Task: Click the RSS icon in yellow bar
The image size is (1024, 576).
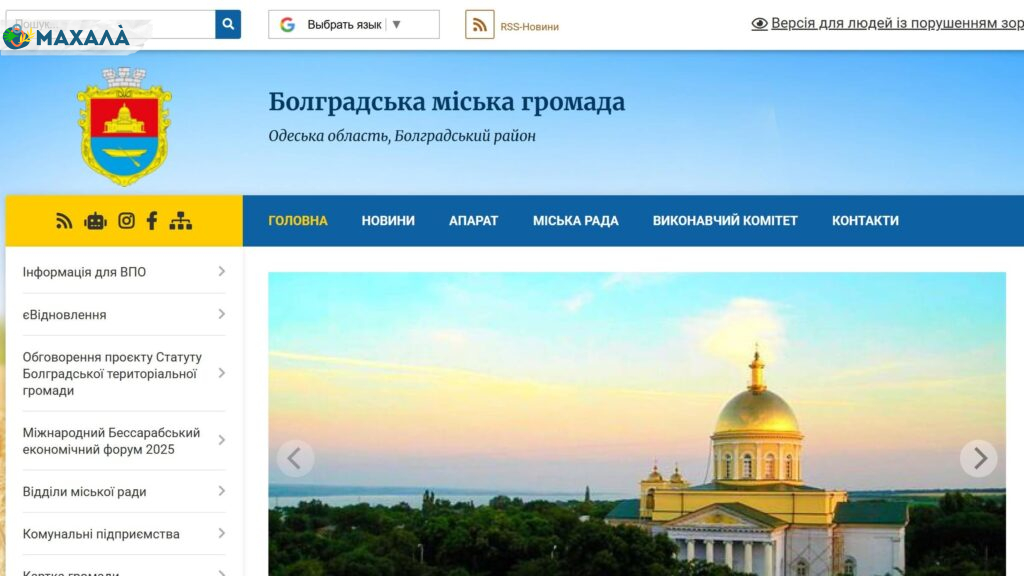Action: (64, 221)
